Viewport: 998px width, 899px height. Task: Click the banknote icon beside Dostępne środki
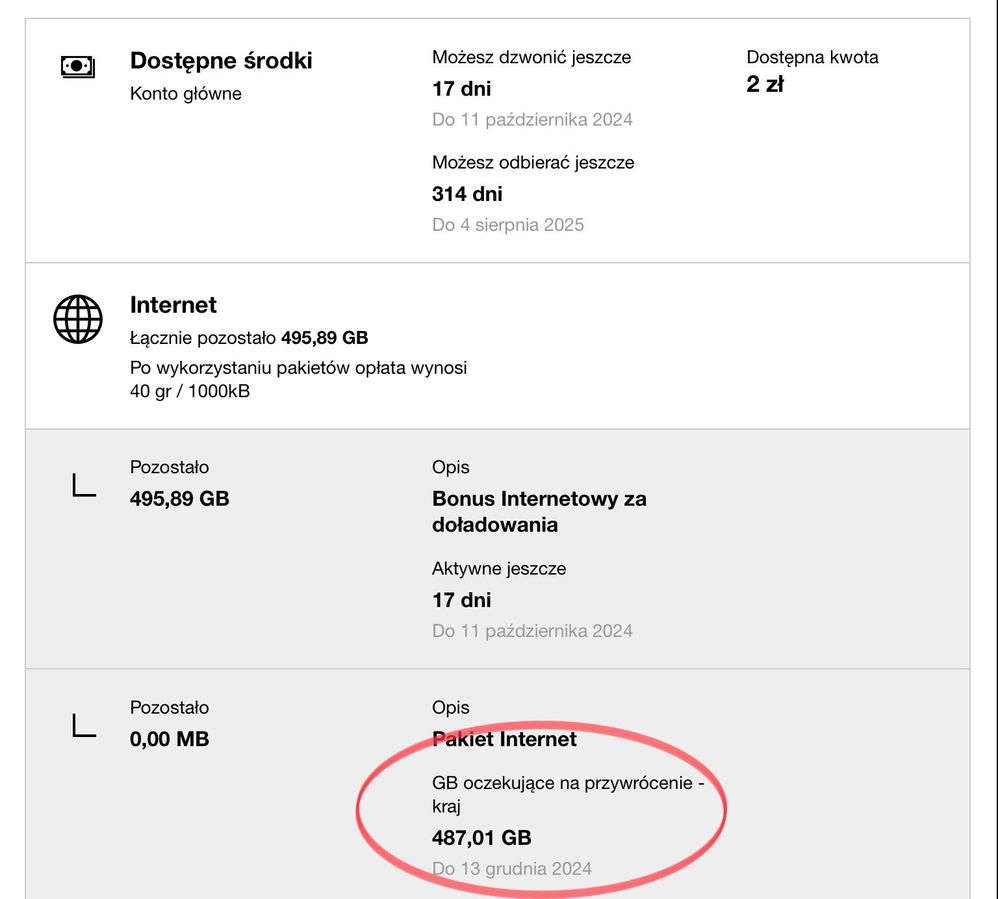click(x=77, y=67)
